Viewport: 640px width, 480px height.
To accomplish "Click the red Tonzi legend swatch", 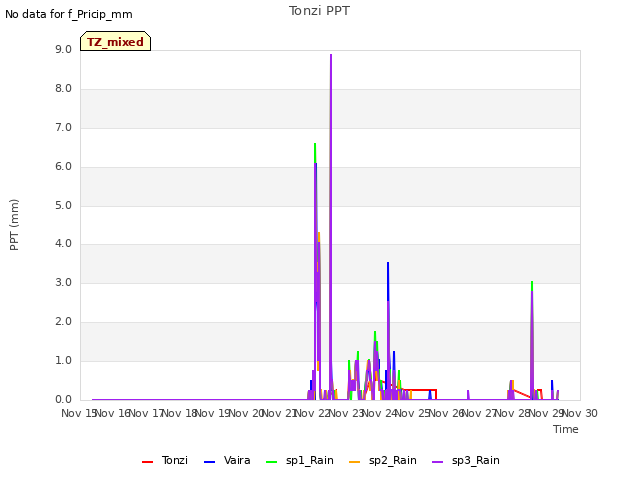I will tap(147, 462).
